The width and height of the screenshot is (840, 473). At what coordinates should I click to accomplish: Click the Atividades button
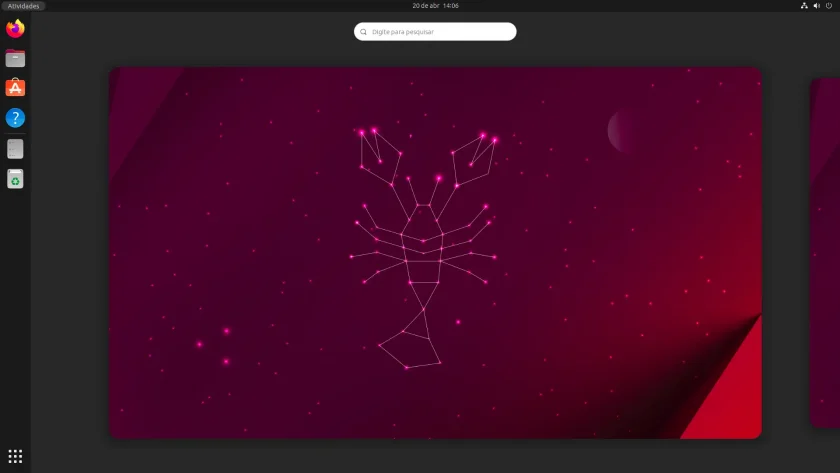coord(23,6)
